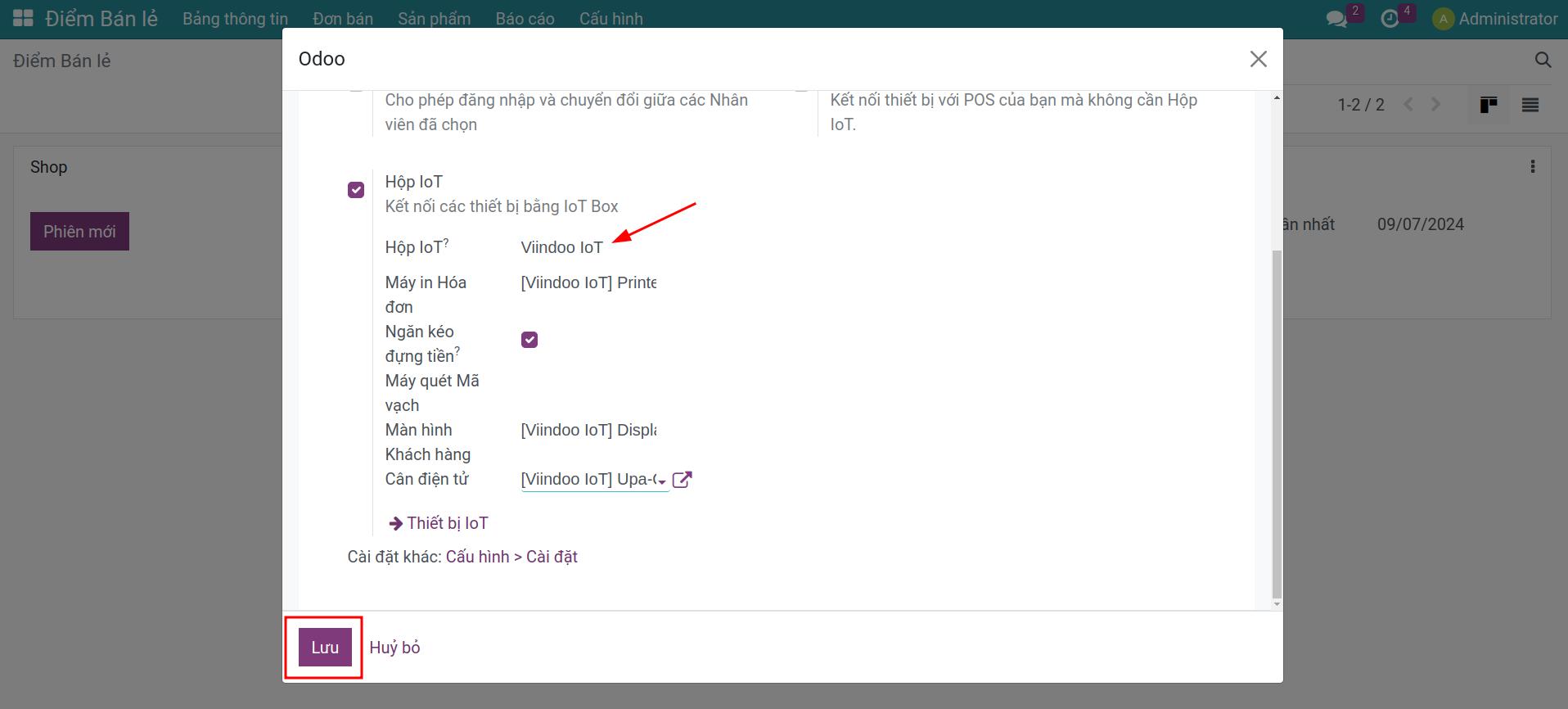
Task: Open Shop card three-dot menu
Action: [1532, 167]
